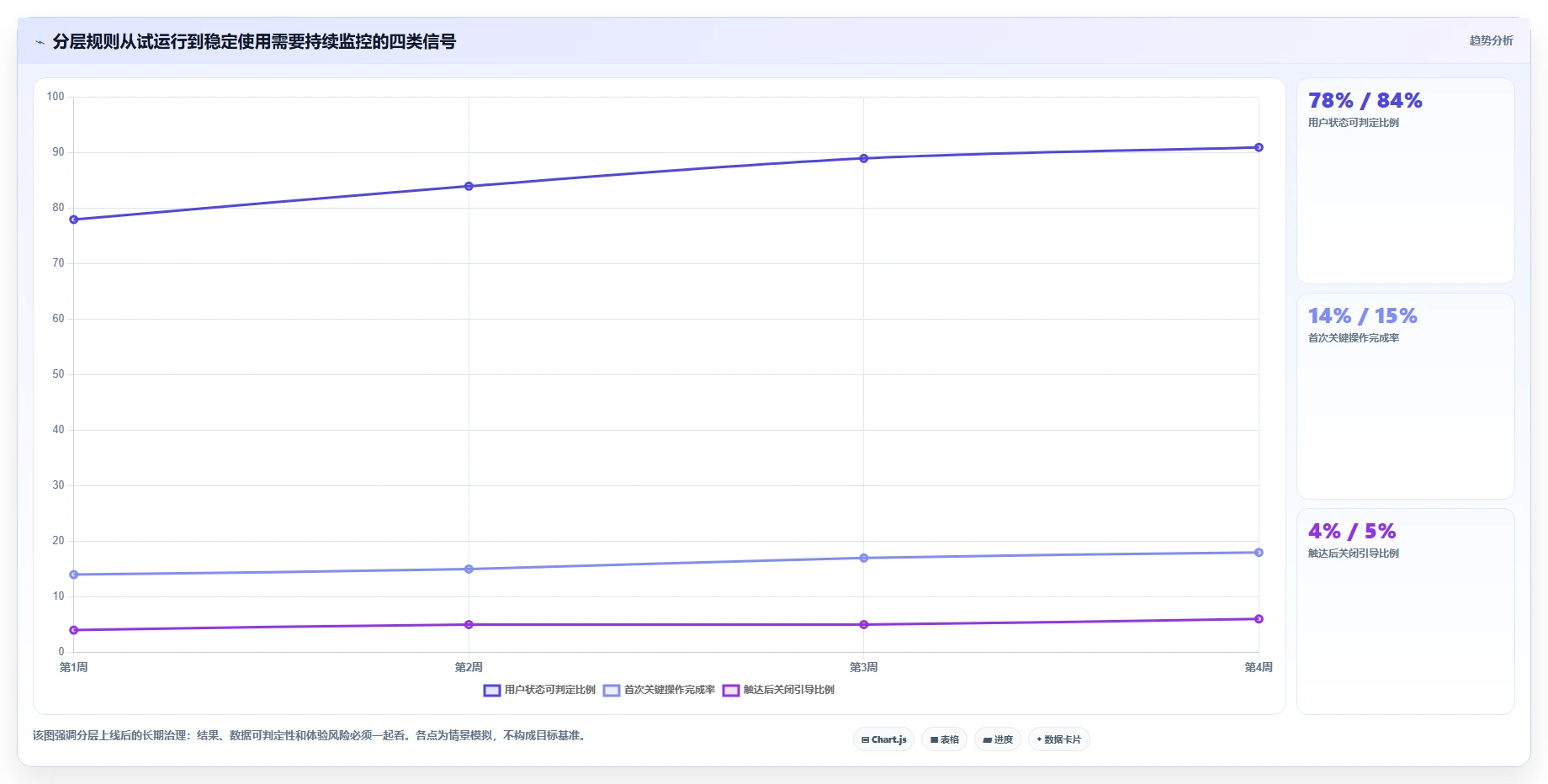Click the 50 y-axis tick label
Screen dimensions: 1548x784
coord(58,374)
